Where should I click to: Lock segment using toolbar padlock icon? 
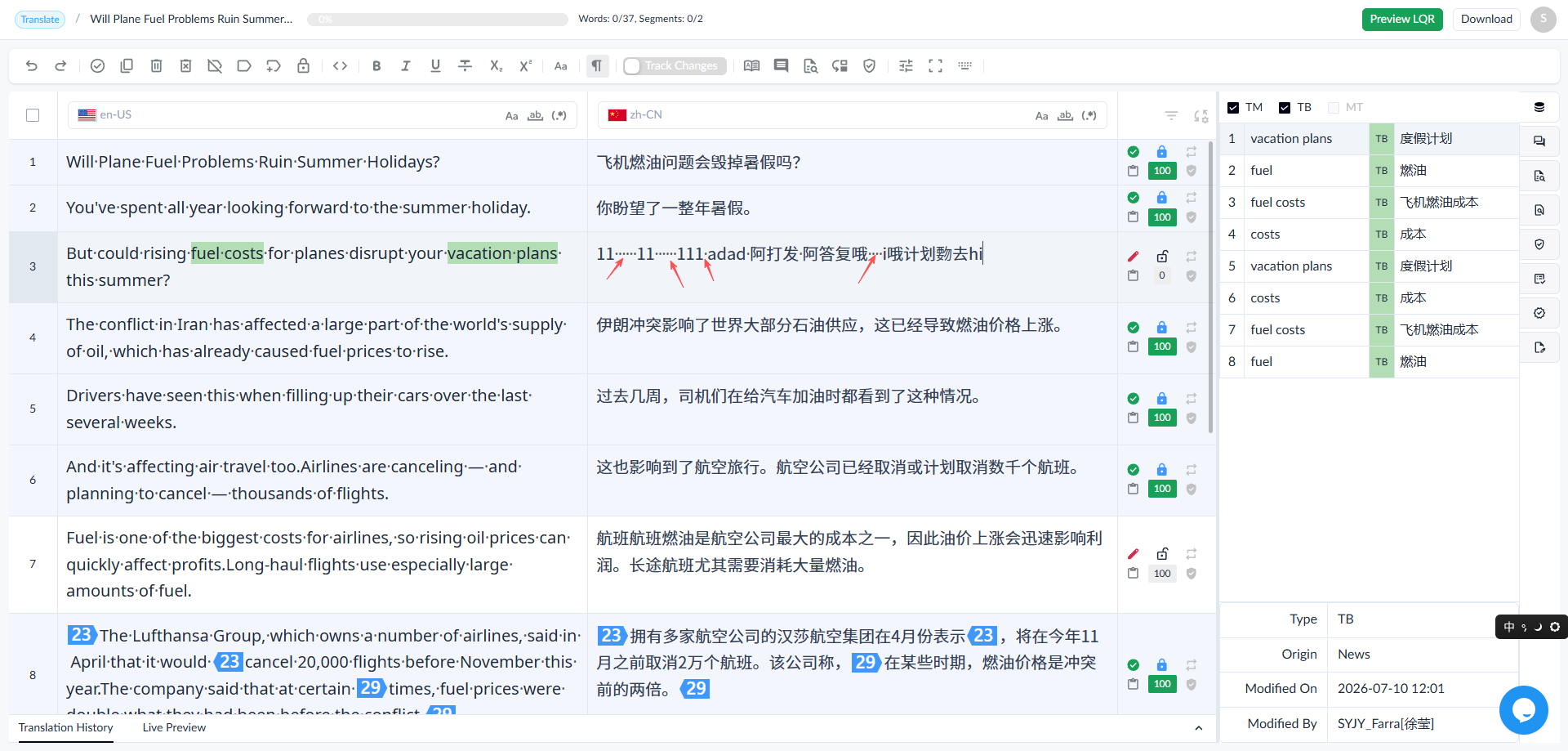[303, 66]
